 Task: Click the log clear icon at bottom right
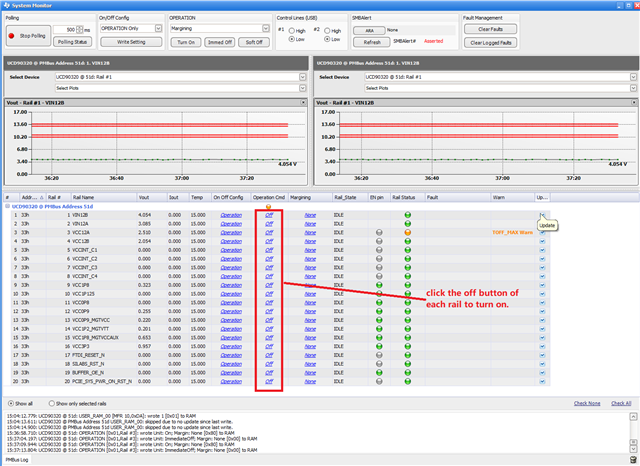point(633,460)
